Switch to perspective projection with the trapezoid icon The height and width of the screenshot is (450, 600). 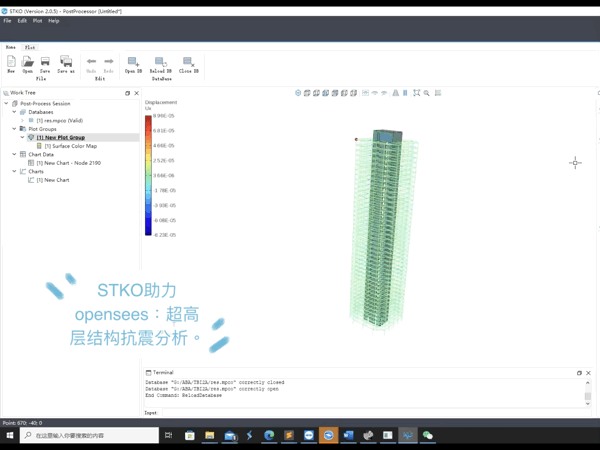tap(396, 93)
